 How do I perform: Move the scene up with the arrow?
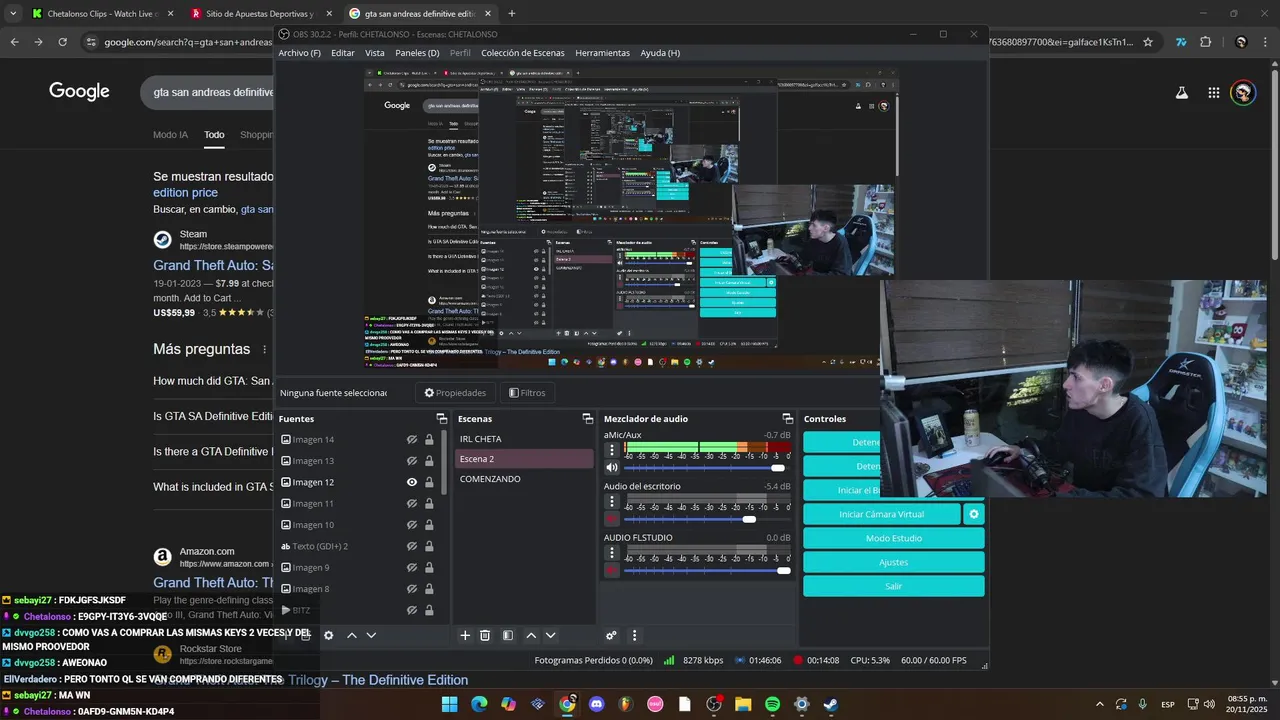pyautogui.click(x=531, y=635)
